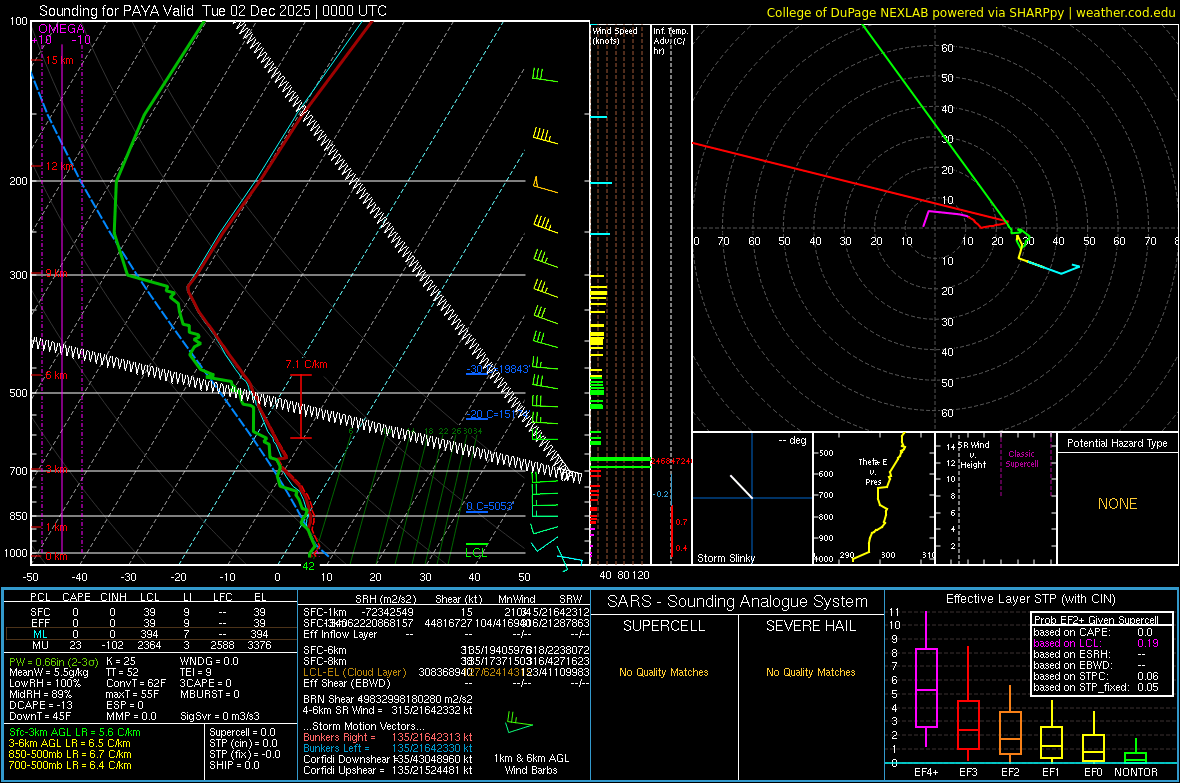Click the -30 C=19843 height label
1180x783 pixels.
click(x=497, y=369)
